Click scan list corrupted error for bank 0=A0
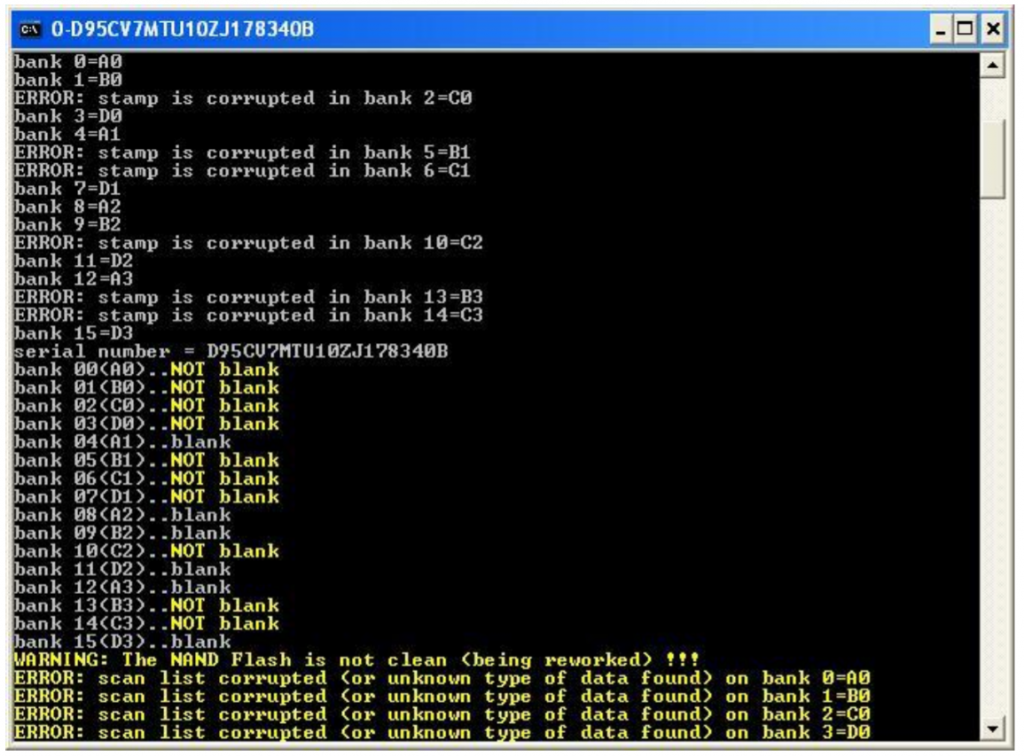 [442, 678]
